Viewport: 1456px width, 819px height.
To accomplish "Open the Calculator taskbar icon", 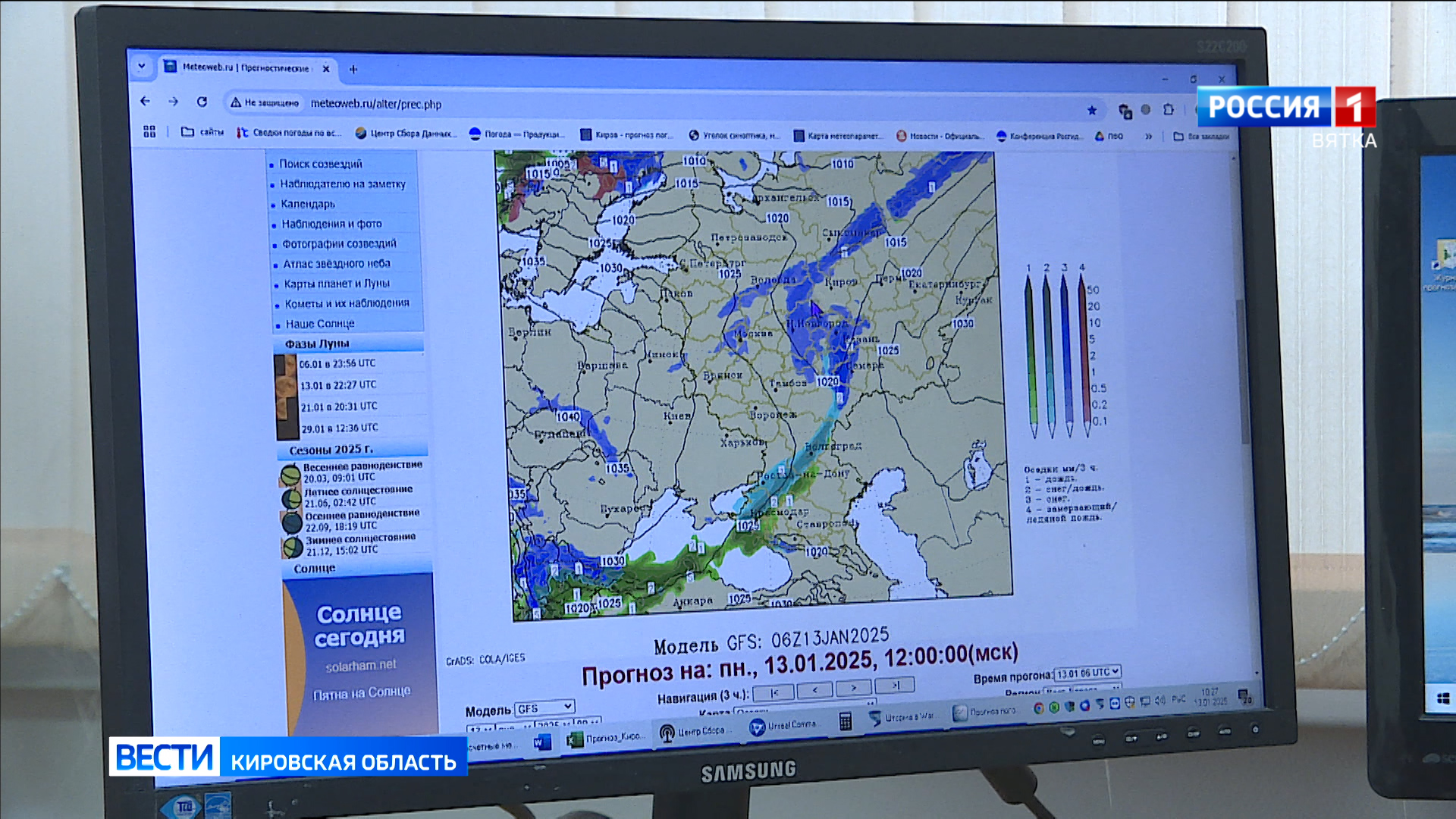I will click(x=846, y=721).
